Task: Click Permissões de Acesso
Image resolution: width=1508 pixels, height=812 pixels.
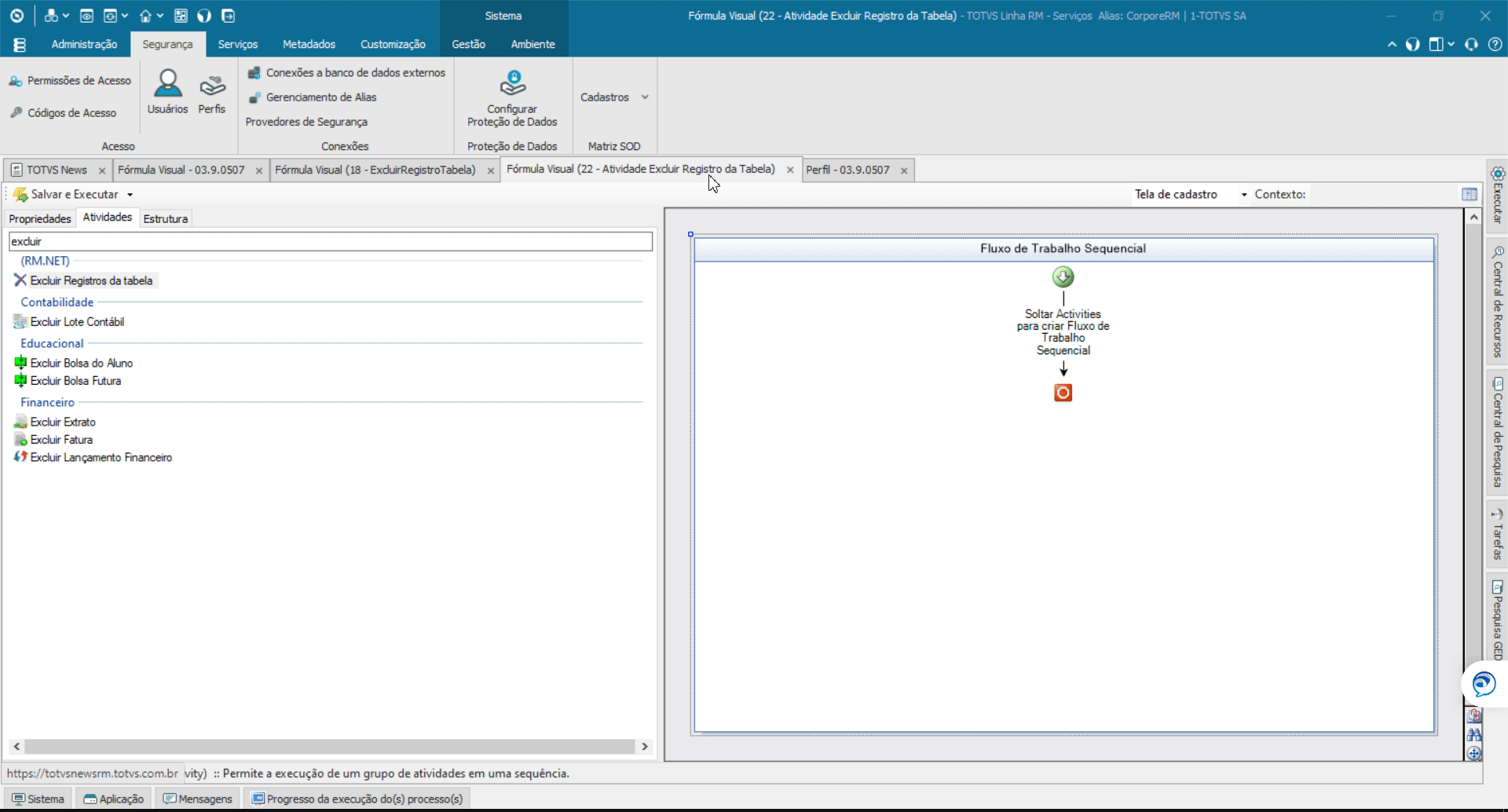Action: click(70, 81)
